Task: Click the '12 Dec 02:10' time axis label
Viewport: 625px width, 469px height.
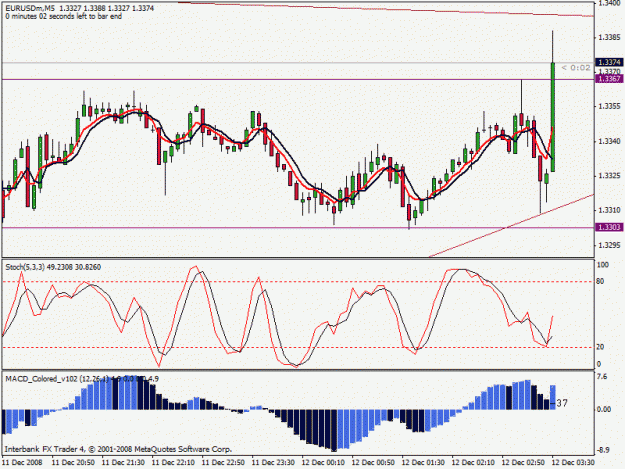Action: point(473,463)
